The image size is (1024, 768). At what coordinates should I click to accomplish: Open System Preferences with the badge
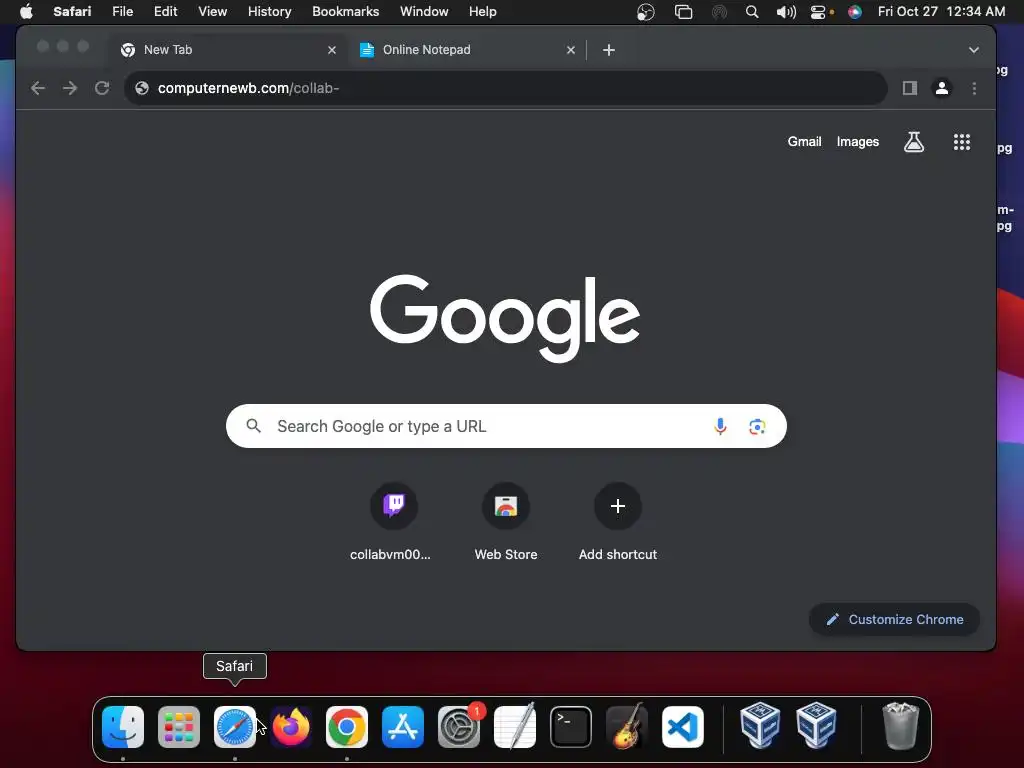click(459, 727)
